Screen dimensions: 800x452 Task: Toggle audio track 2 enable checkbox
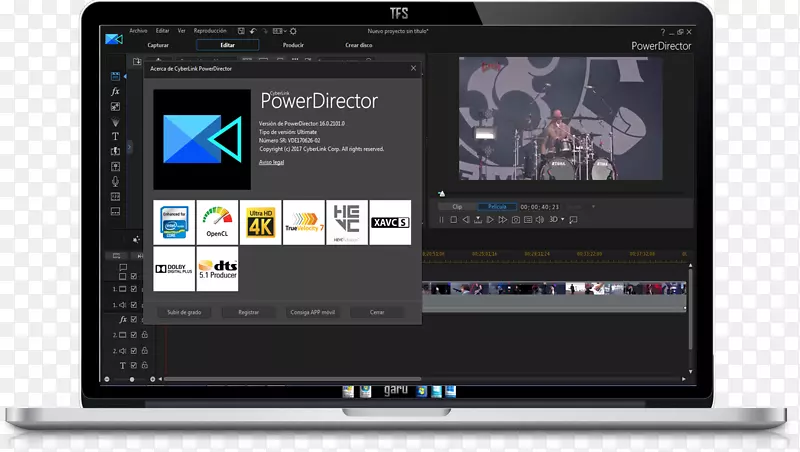[134, 351]
